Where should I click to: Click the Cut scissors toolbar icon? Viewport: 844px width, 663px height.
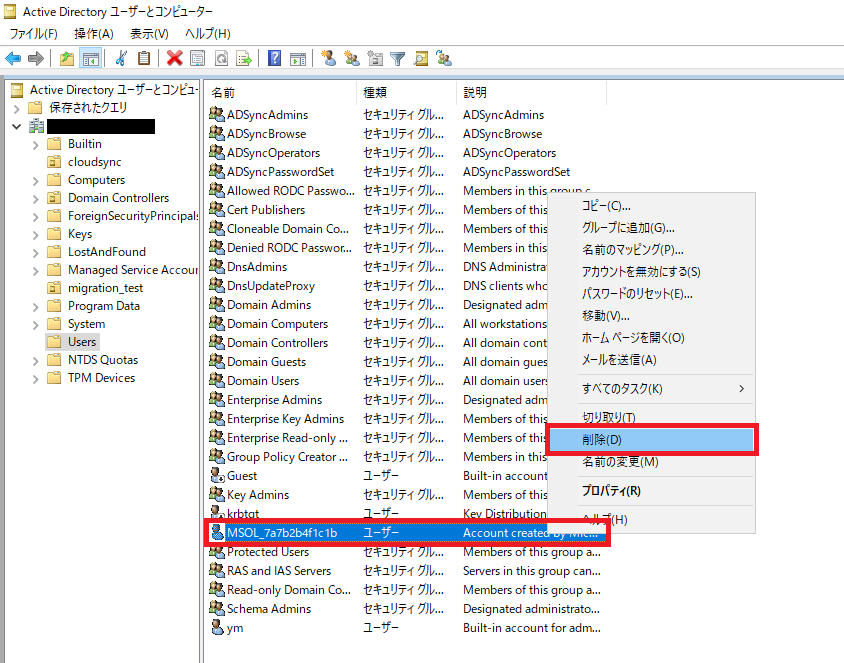coord(122,58)
